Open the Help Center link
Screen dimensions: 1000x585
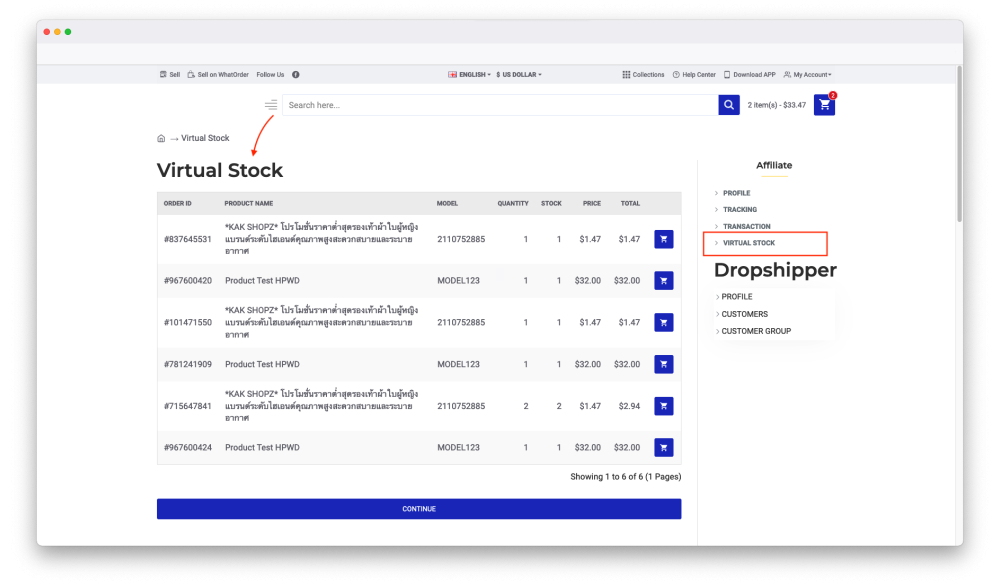(x=694, y=75)
